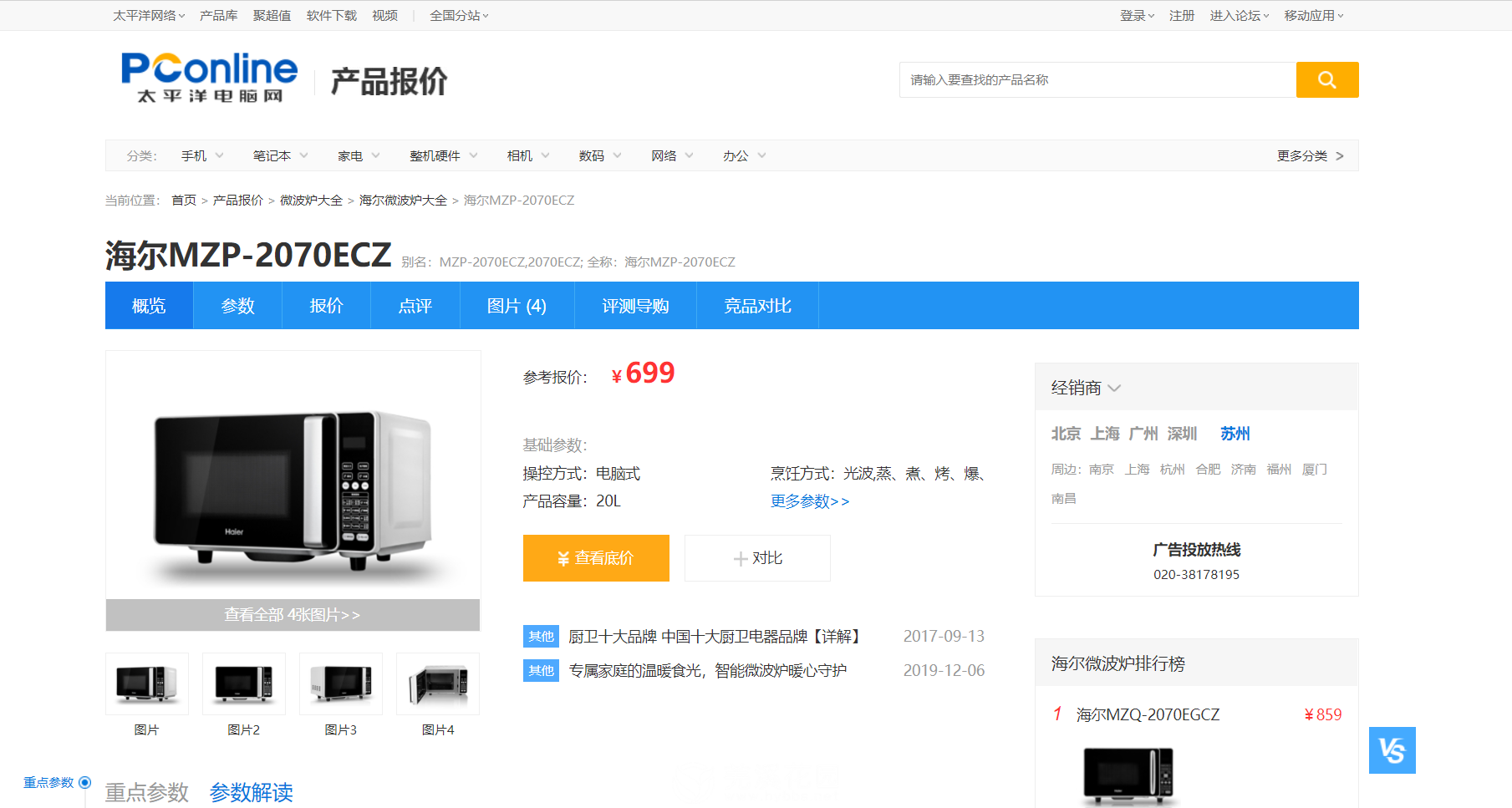Open the 产品库 top link
The height and width of the screenshot is (808, 1512).
(219, 15)
